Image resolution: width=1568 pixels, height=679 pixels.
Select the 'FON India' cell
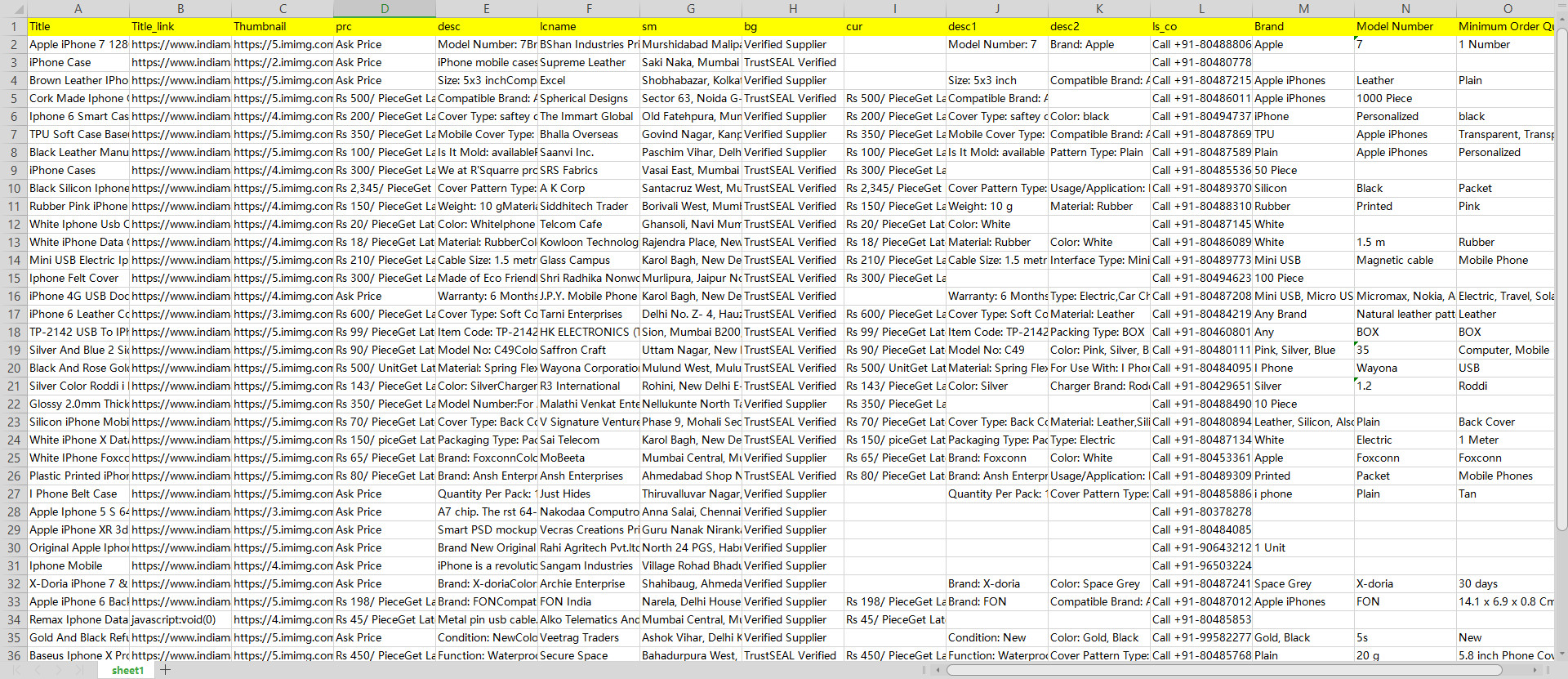[589, 602]
